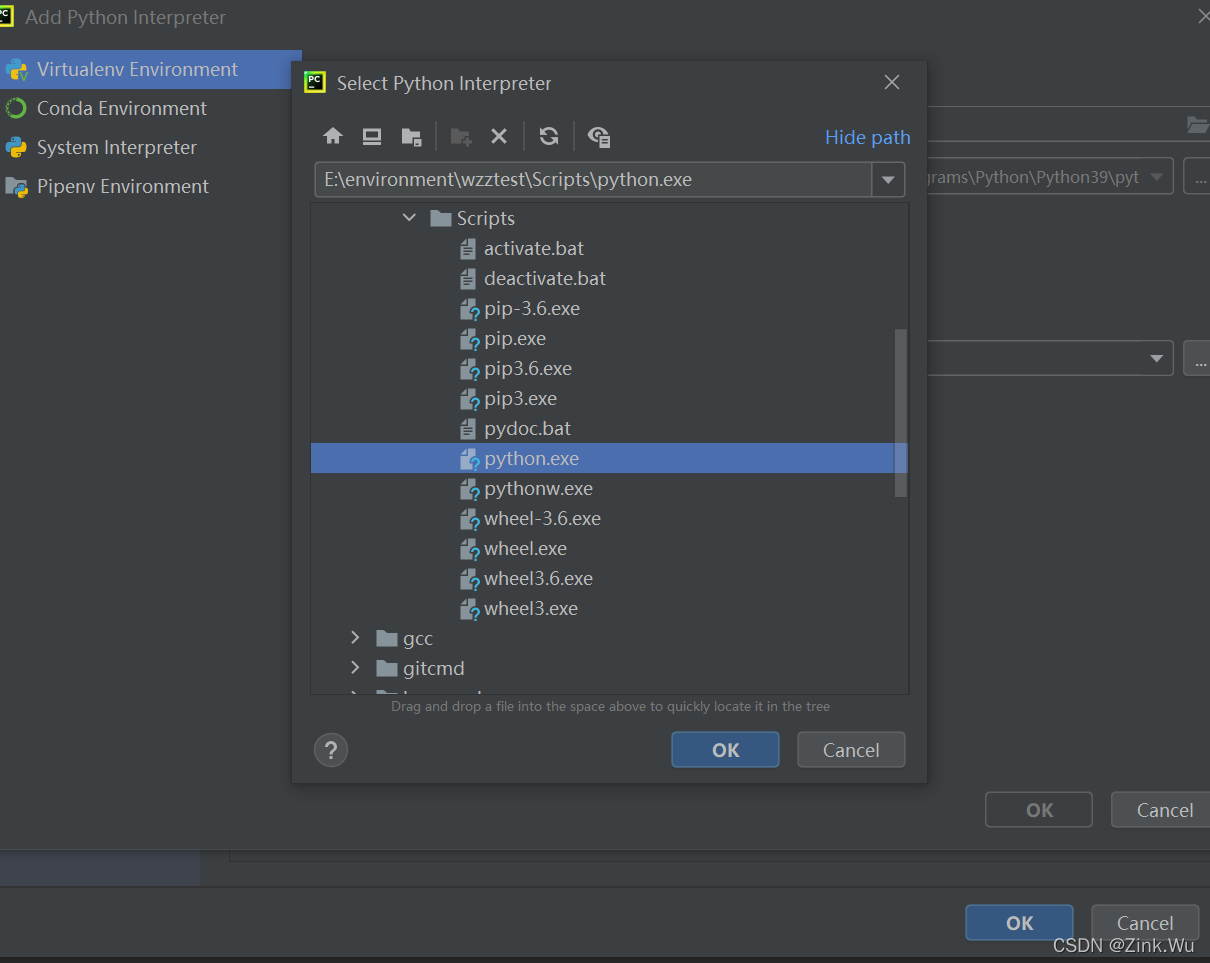Confirm with OK in Select Python Interpreter
The height and width of the screenshot is (963, 1210).
[725, 750]
